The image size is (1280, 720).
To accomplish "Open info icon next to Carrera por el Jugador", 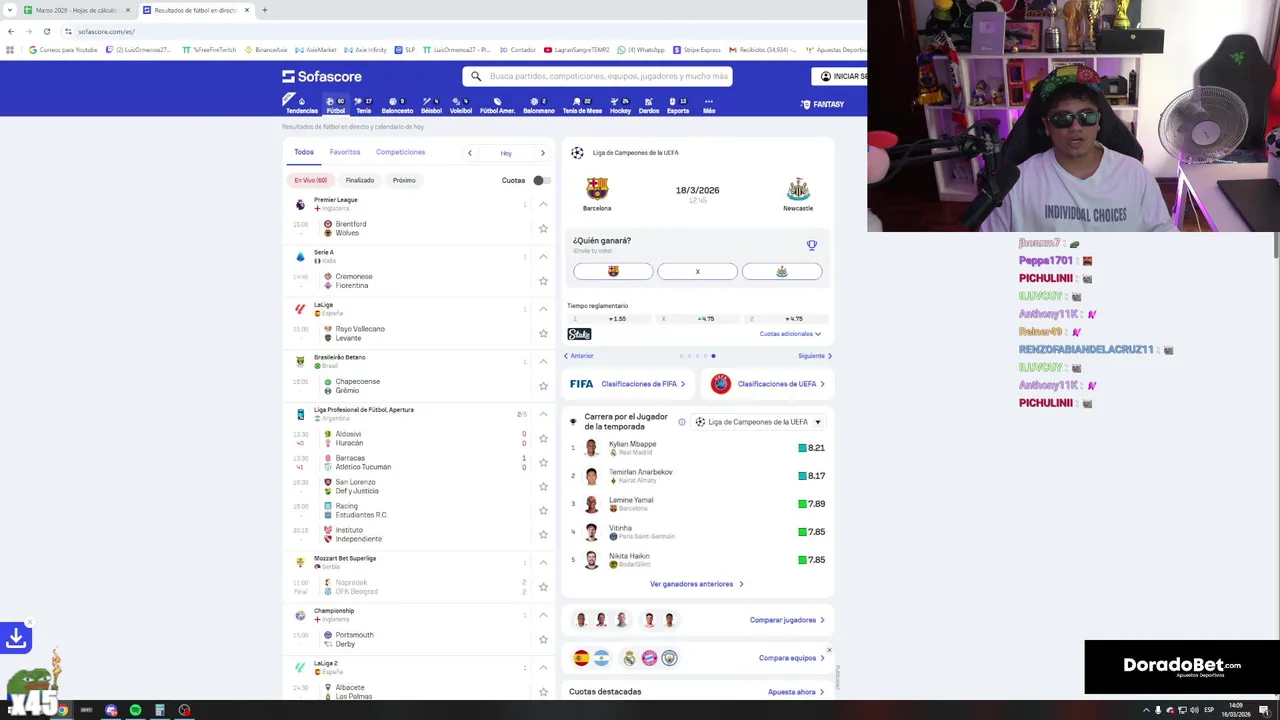I will tap(682, 422).
